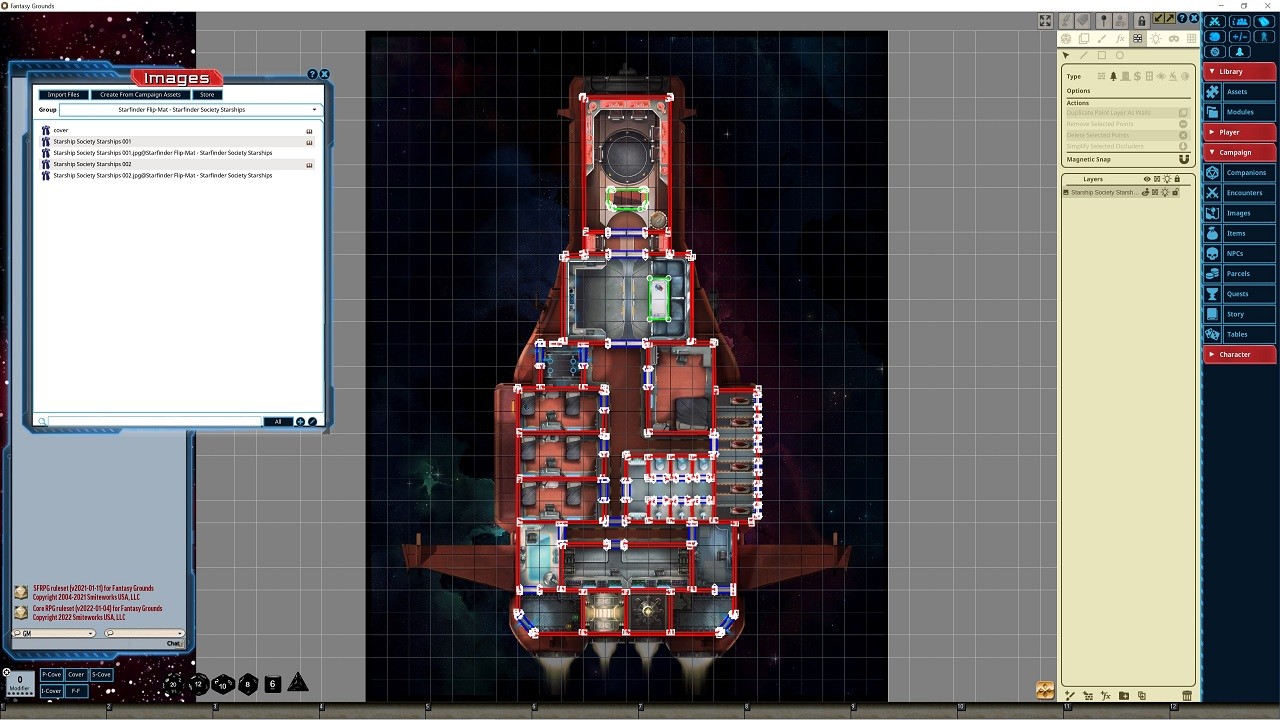Toggle the eye visibility icon in the Layers header

[1146, 179]
